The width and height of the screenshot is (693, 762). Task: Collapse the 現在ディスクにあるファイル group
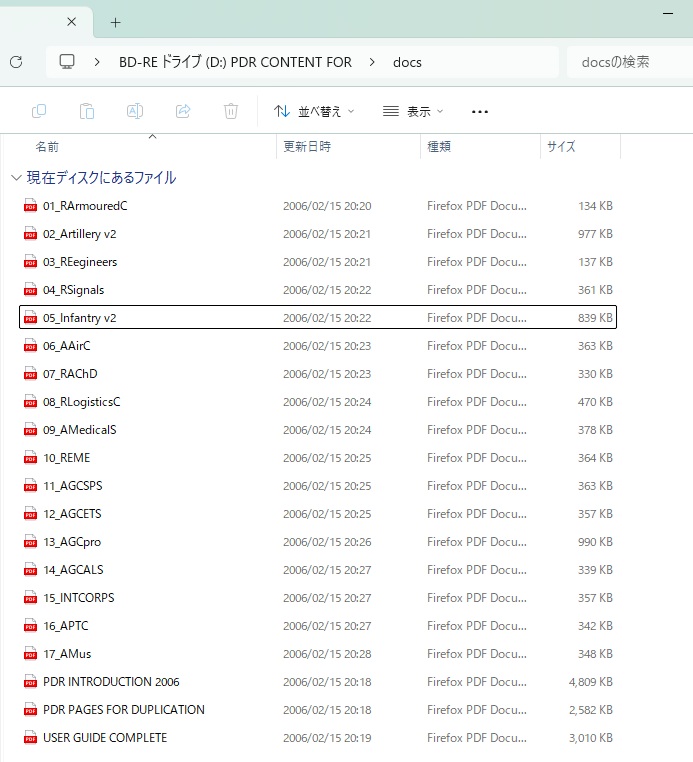pyautogui.click(x=15, y=178)
